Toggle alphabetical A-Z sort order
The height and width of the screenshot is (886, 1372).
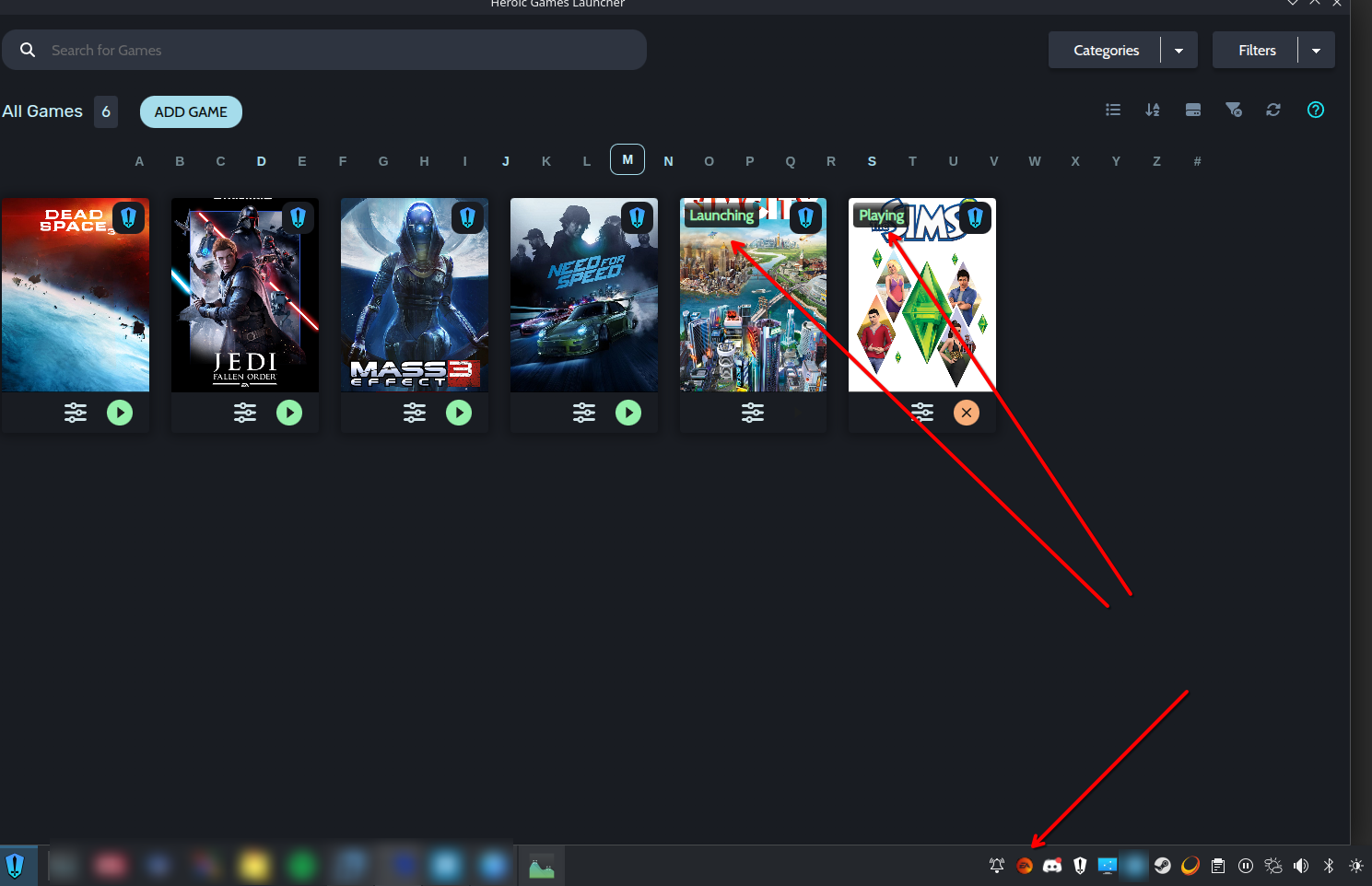(x=1153, y=110)
